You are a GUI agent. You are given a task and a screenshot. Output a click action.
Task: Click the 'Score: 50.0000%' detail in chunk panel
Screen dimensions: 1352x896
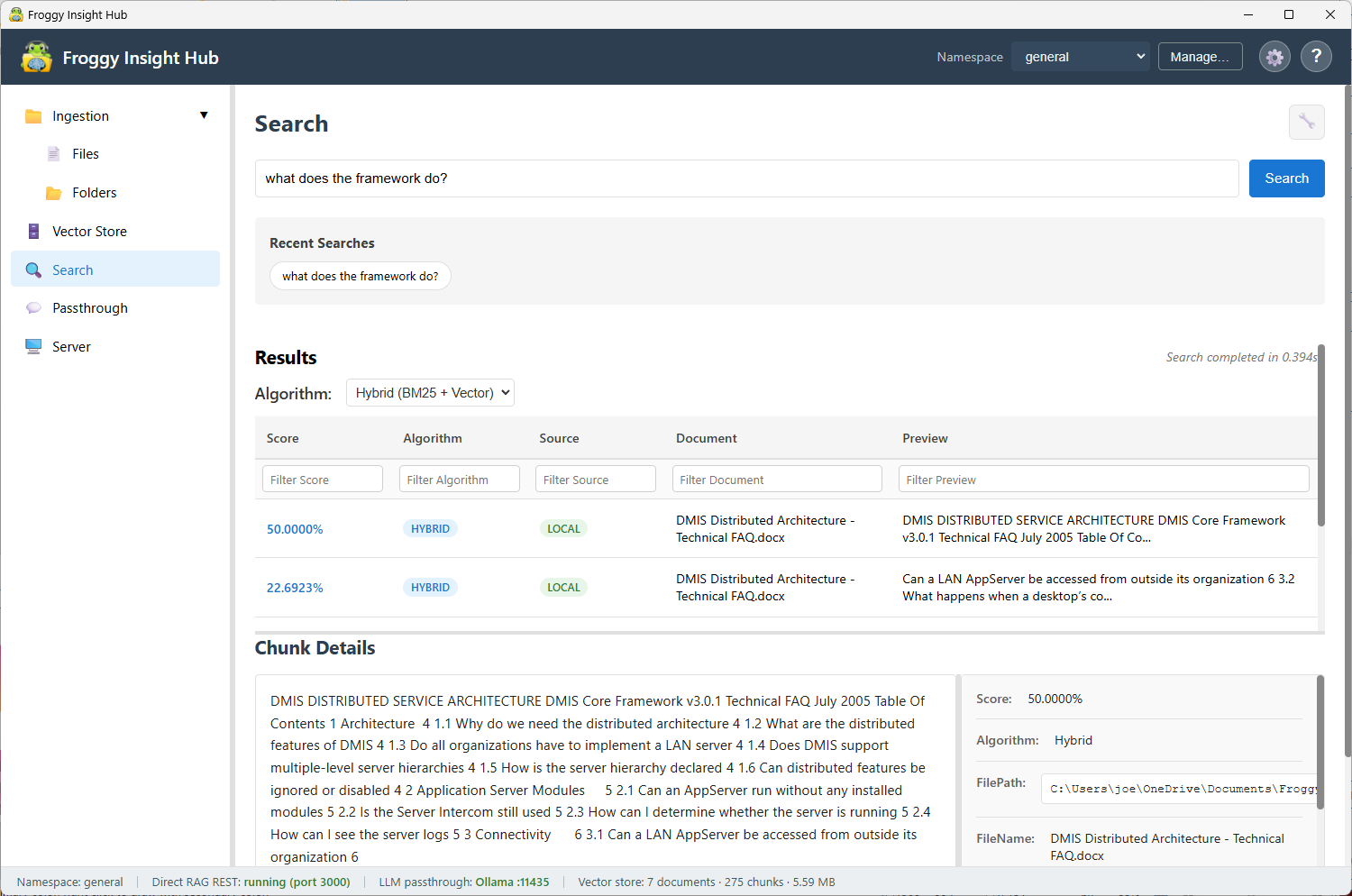tap(1029, 699)
